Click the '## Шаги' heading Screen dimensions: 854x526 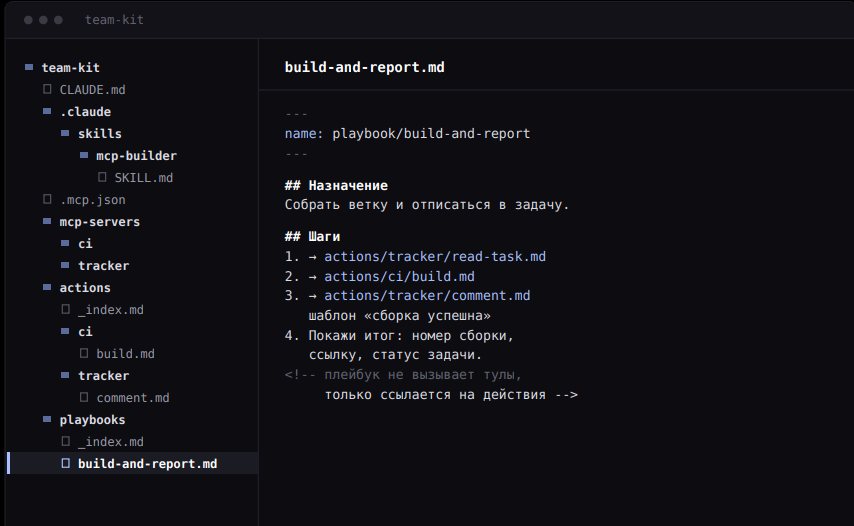(x=312, y=236)
